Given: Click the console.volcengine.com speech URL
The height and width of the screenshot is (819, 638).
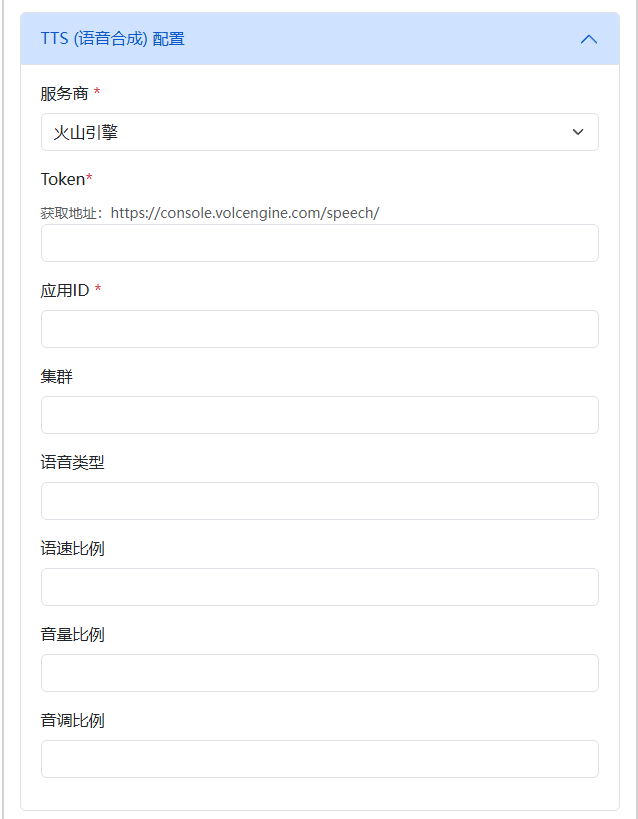Looking at the screenshot, I should pos(245,213).
